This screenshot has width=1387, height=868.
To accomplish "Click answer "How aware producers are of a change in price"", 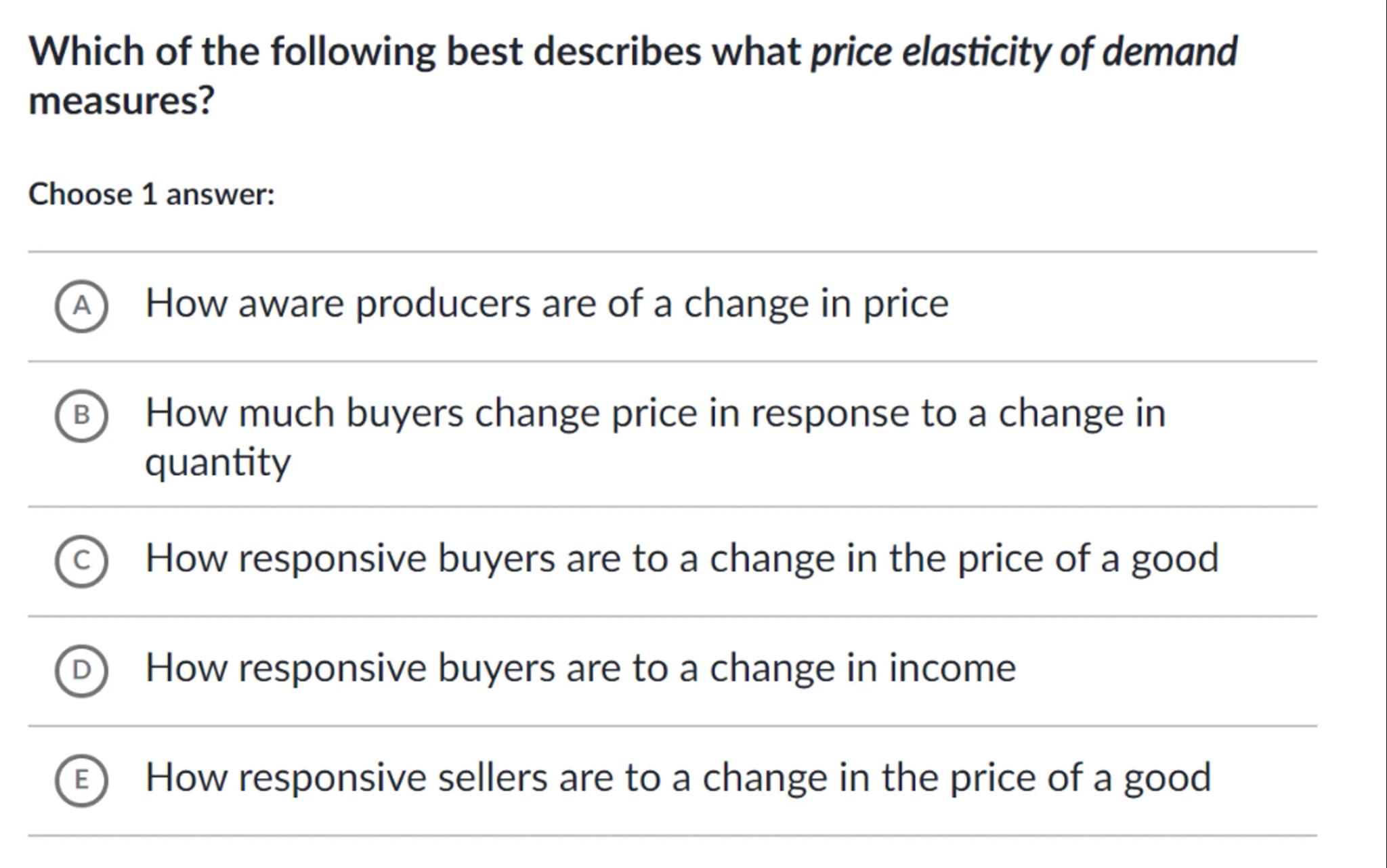I will 547,303.
